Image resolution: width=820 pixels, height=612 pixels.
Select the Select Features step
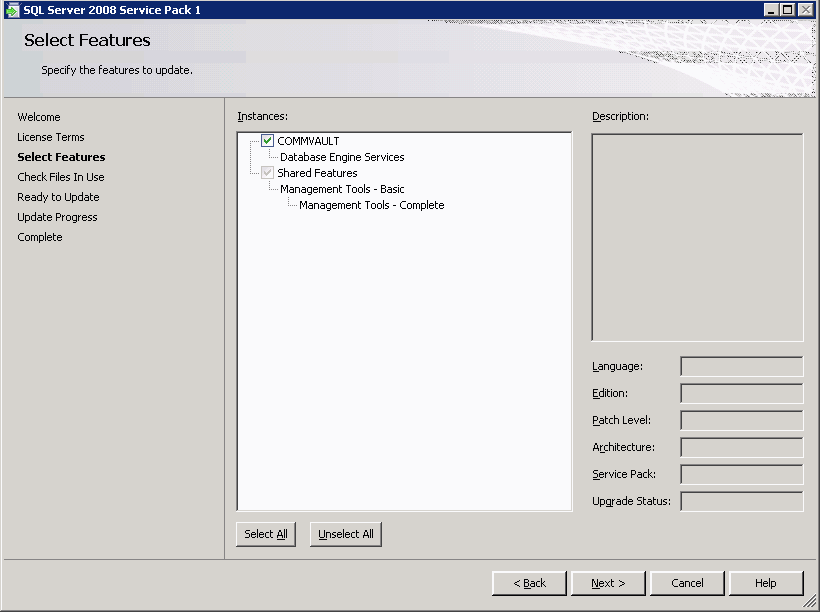61,157
